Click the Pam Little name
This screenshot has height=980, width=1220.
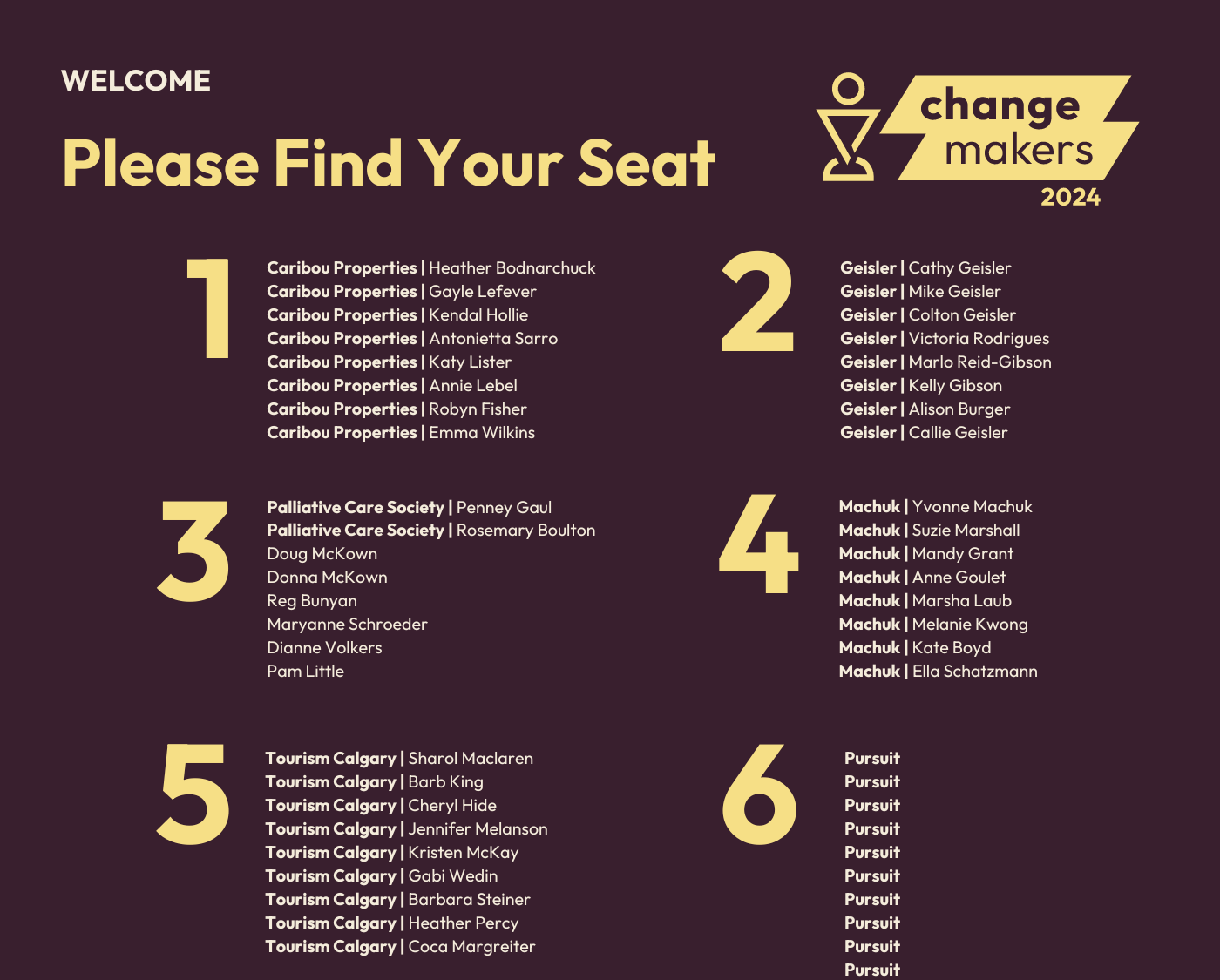[306, 672]
